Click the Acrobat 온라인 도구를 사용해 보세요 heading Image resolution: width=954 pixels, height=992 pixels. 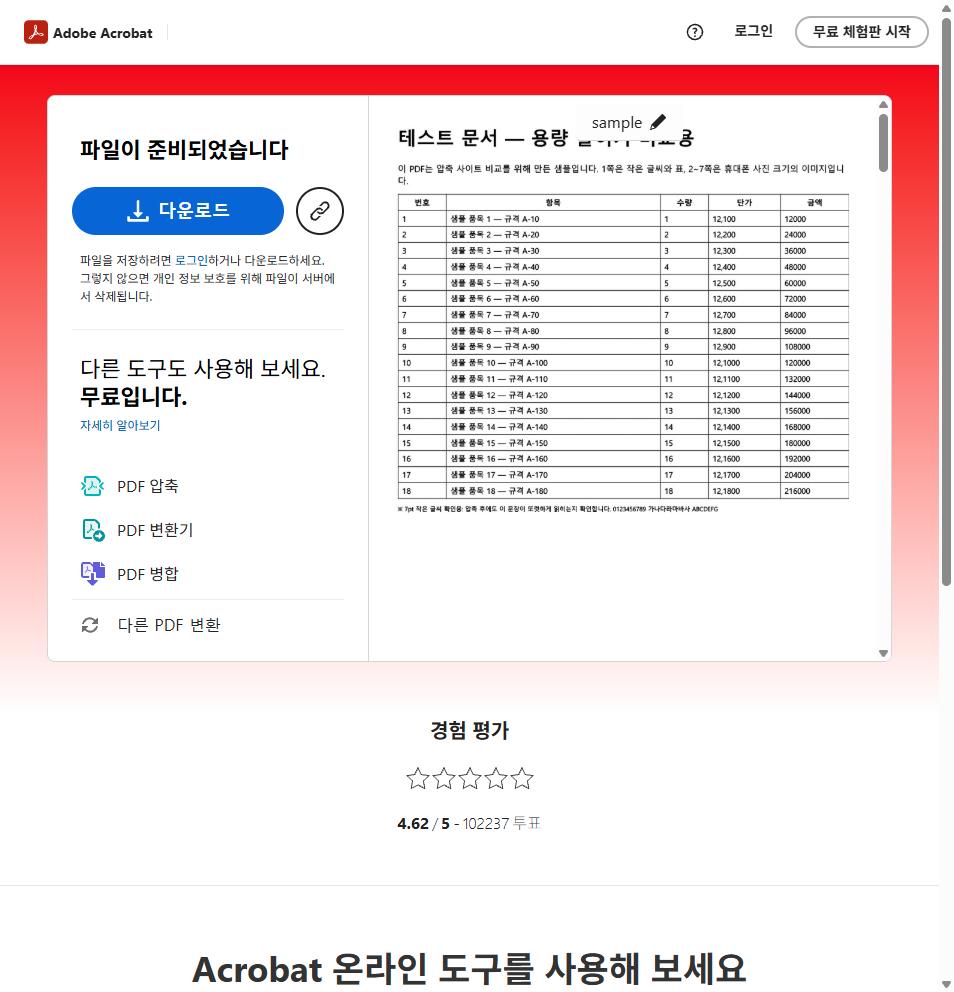point(469,969)
